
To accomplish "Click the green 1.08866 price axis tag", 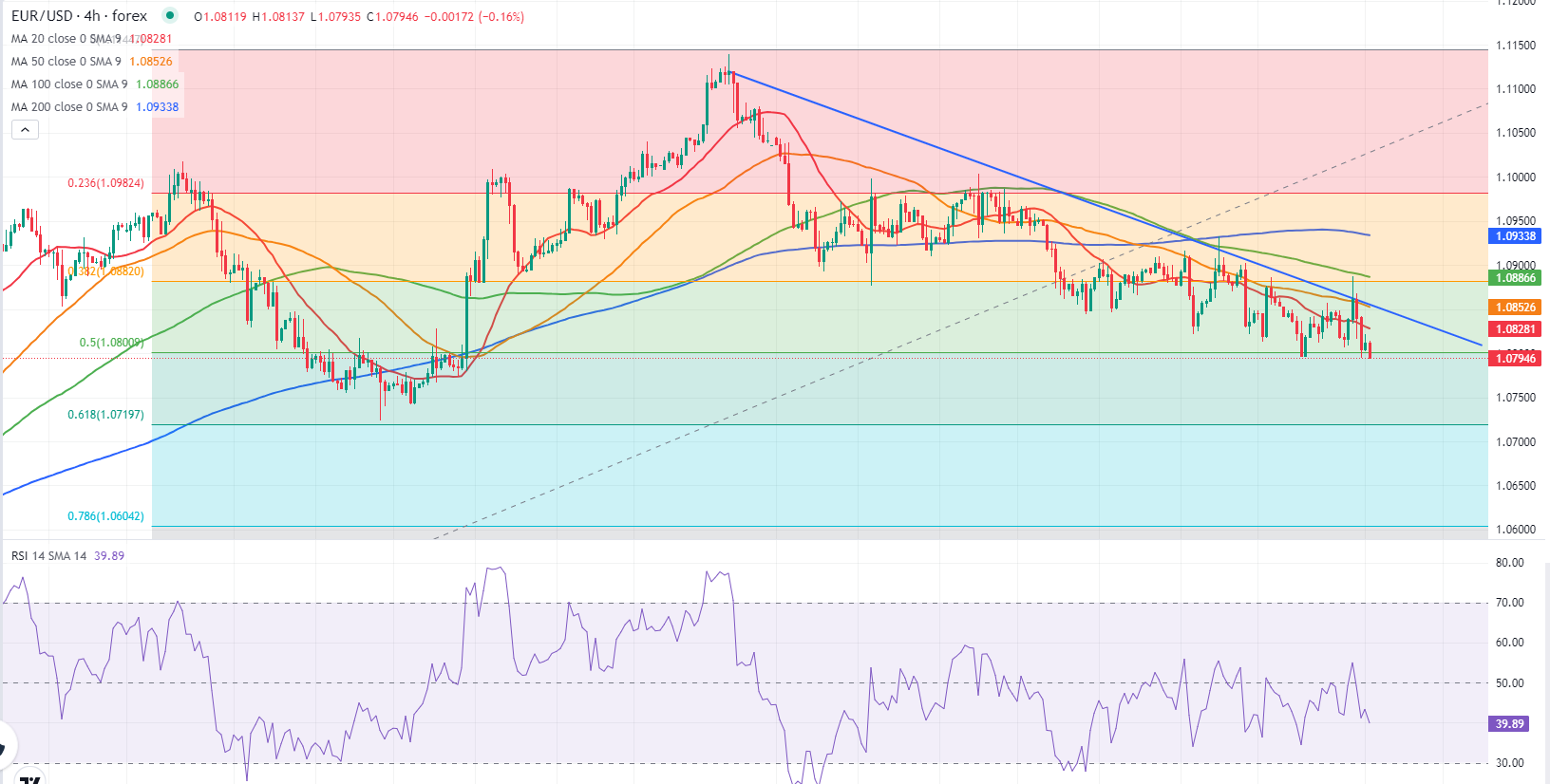I will click(1515, 278).
